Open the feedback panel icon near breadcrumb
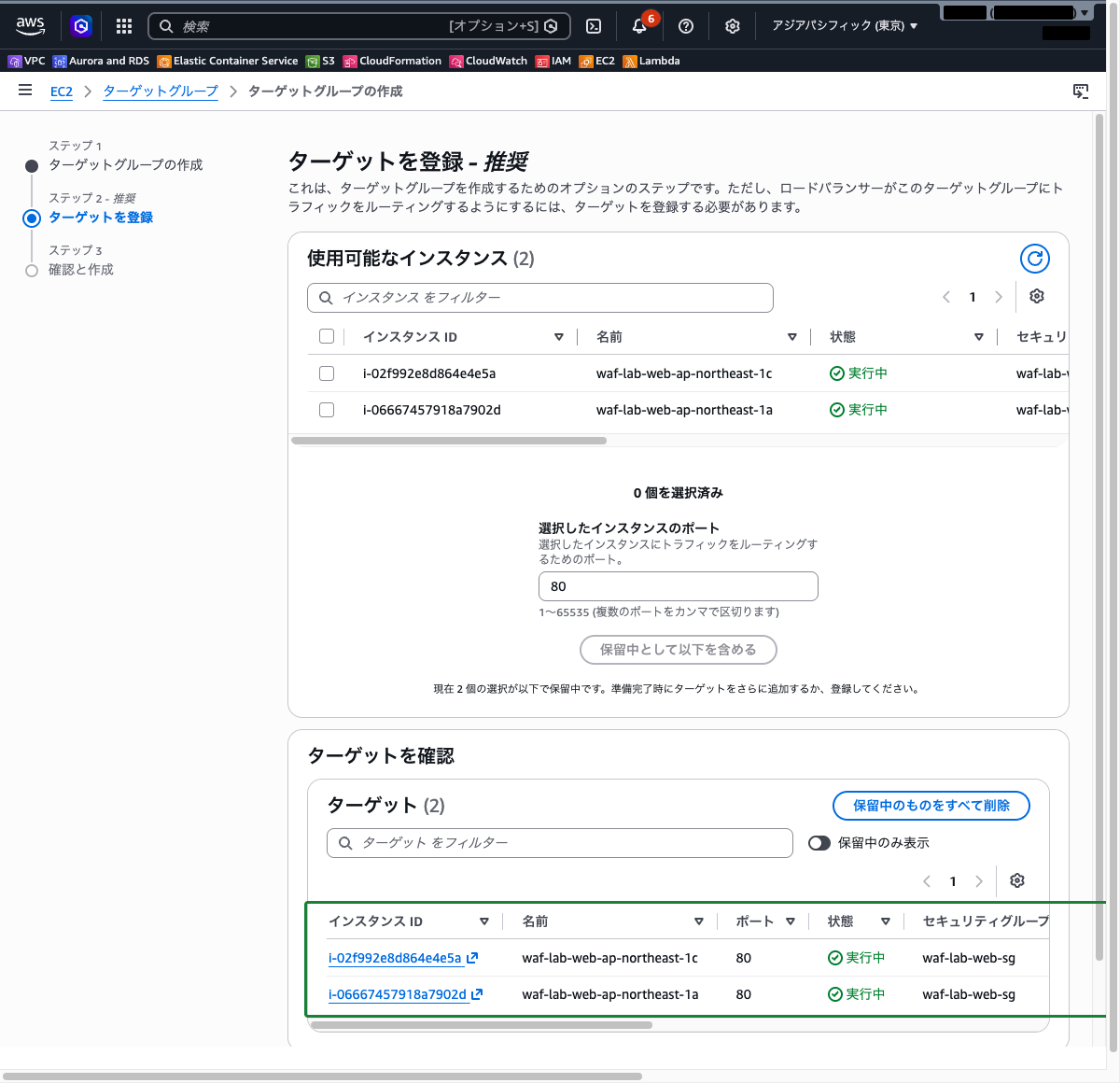This screenshot has height=1083, width=1120. [1081, 91]
